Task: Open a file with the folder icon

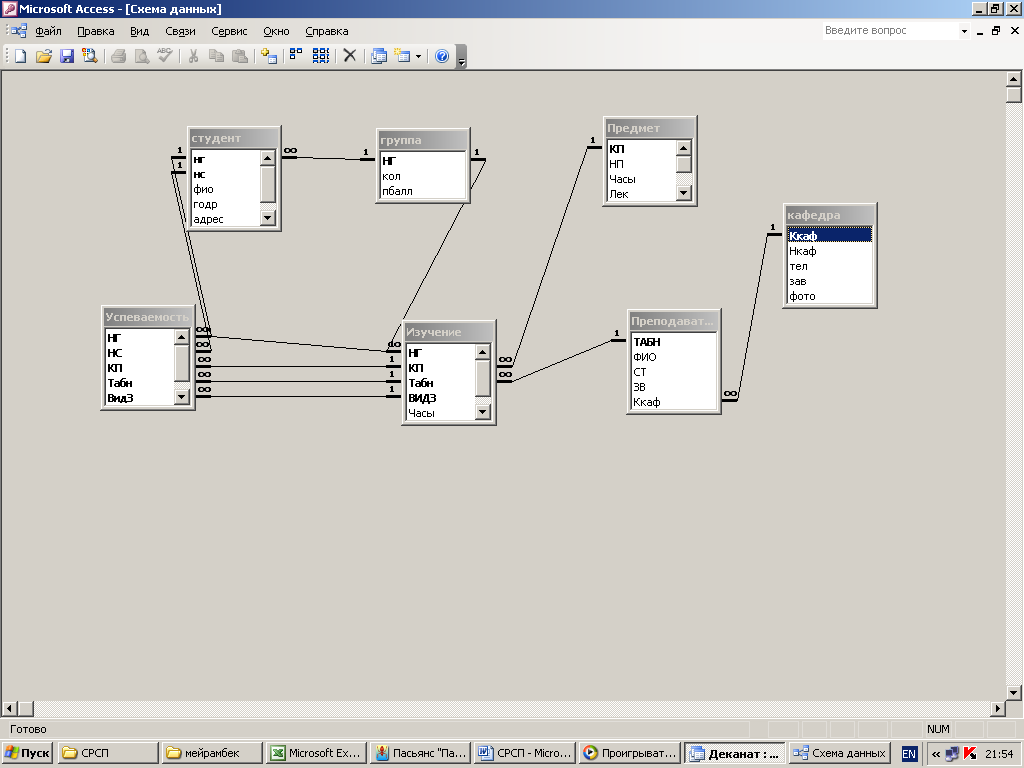Action: [43, 56]
